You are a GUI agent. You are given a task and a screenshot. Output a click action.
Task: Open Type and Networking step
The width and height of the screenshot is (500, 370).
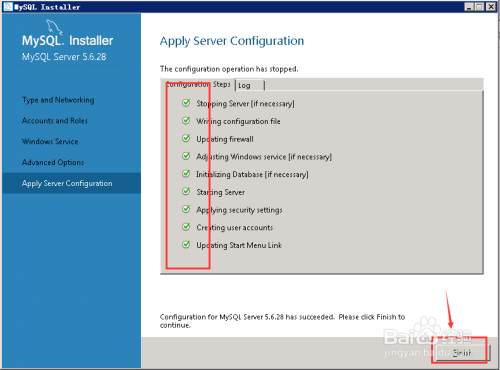point(58,100)
